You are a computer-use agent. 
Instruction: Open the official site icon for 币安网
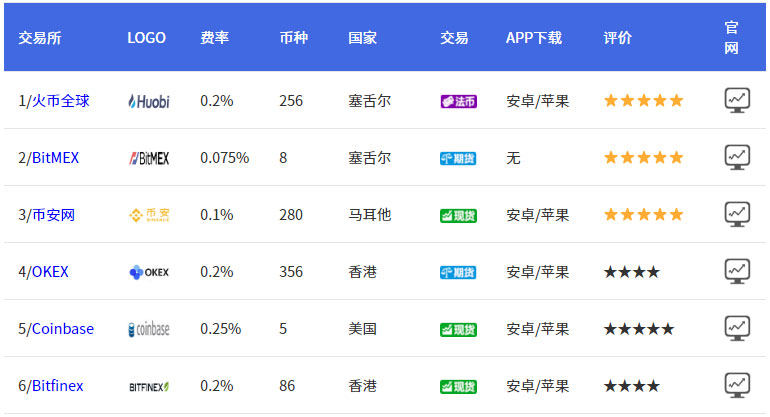(x=737, y=215)
